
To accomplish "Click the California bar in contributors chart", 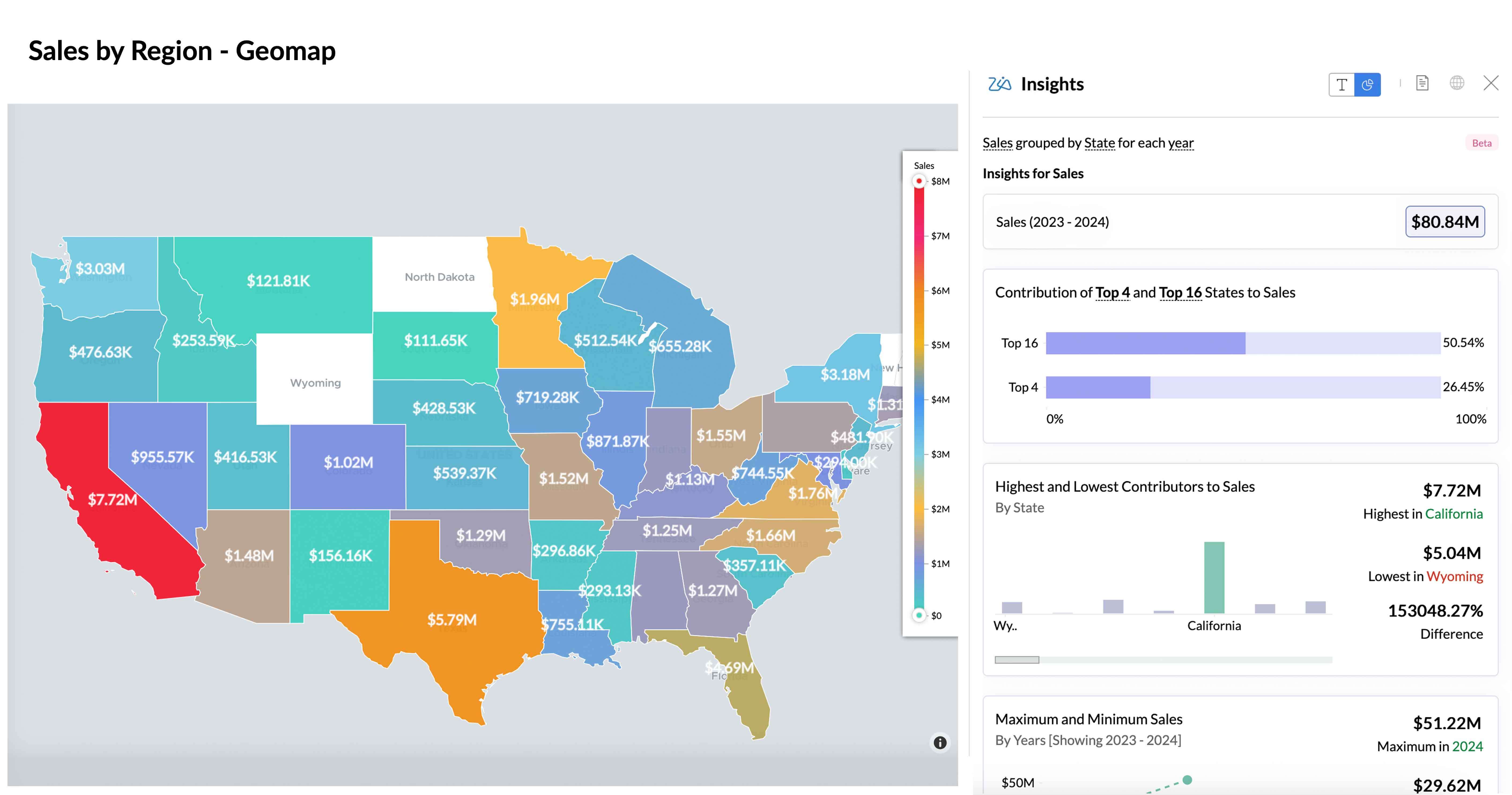I will 1214,578.
